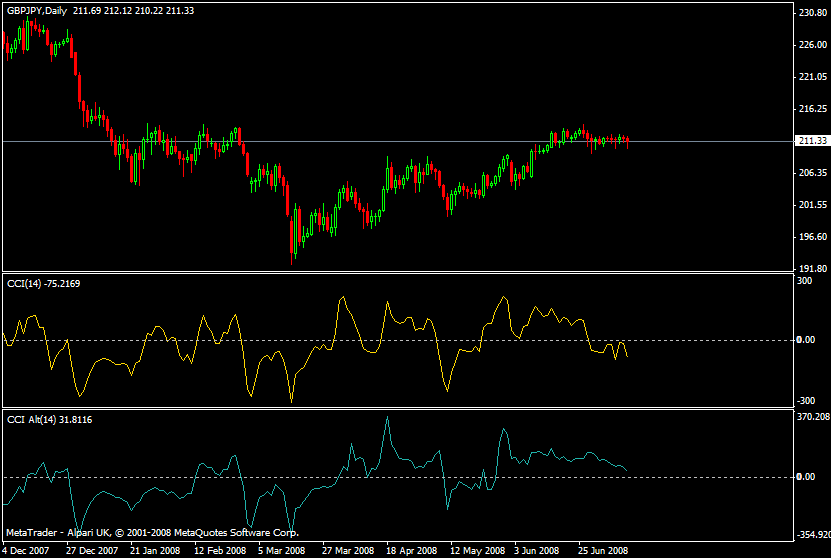This screenshot has width=831, height=558.
Task: Click the -300 level label in CCI(14) pane
Action: point(804,399)
